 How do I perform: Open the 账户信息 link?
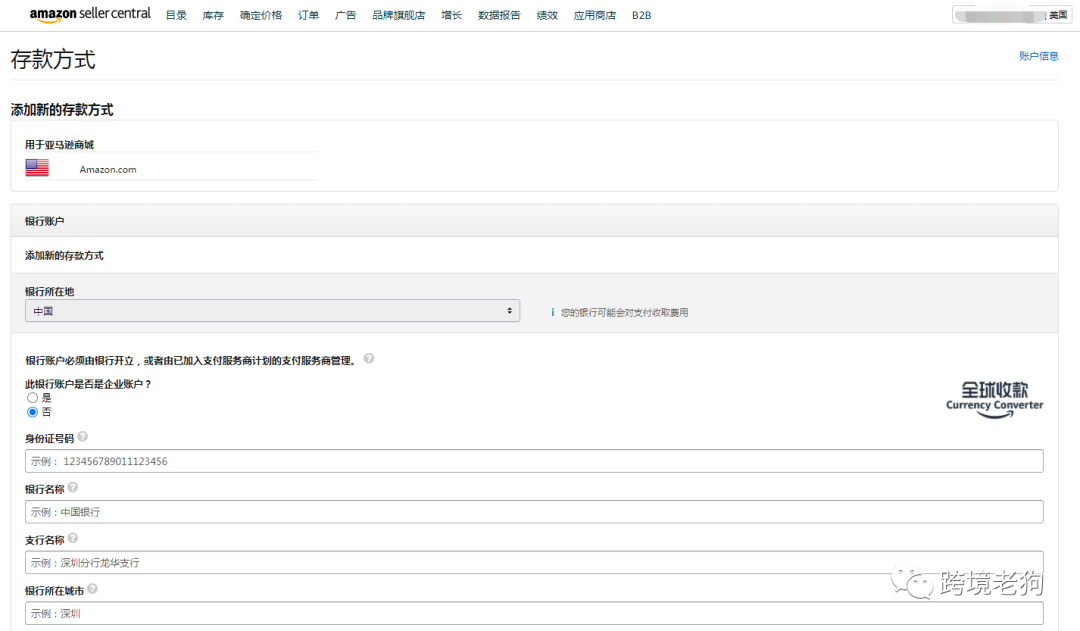tap(1039, 56)
